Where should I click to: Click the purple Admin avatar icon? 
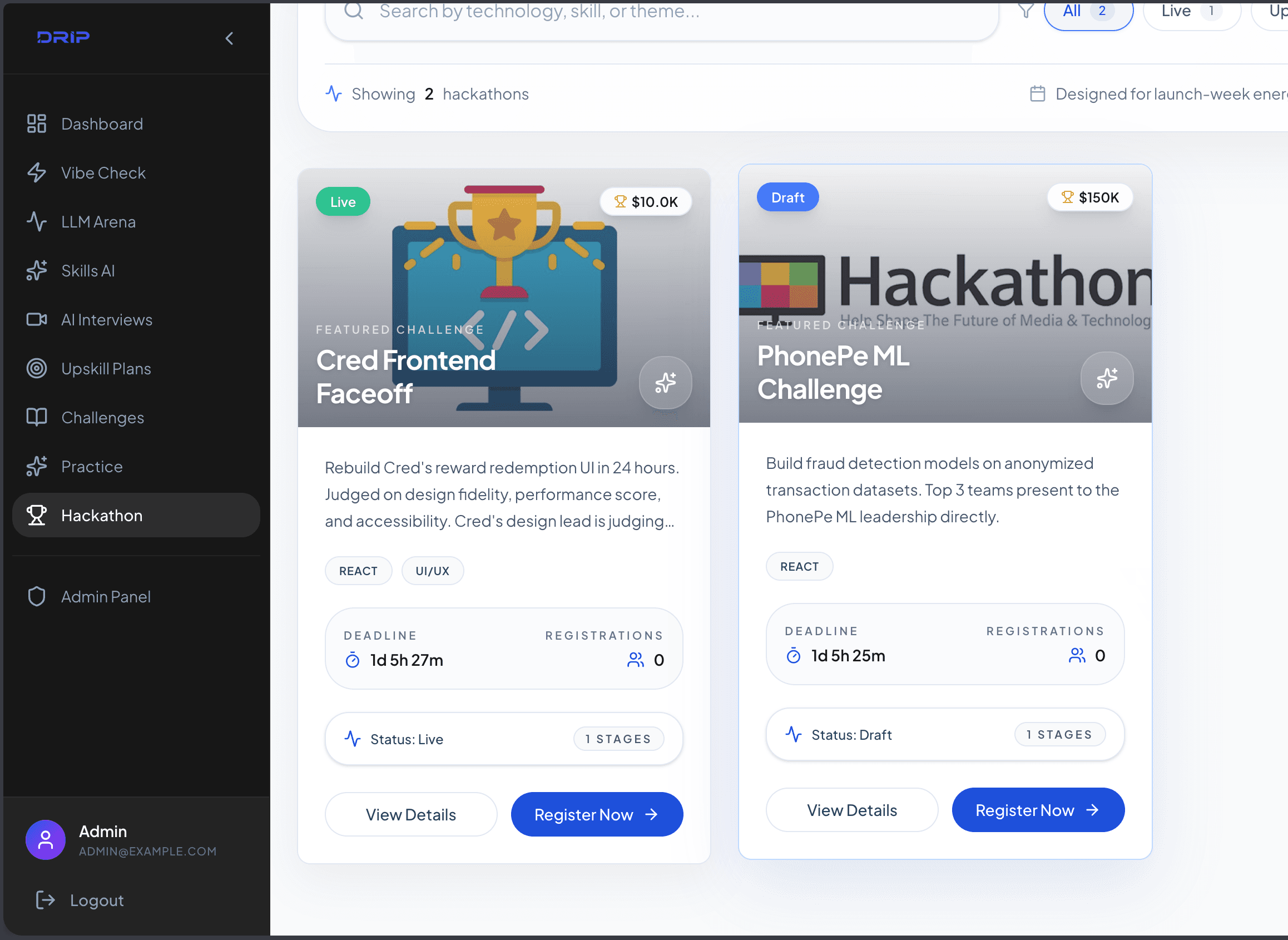point(46,840)
